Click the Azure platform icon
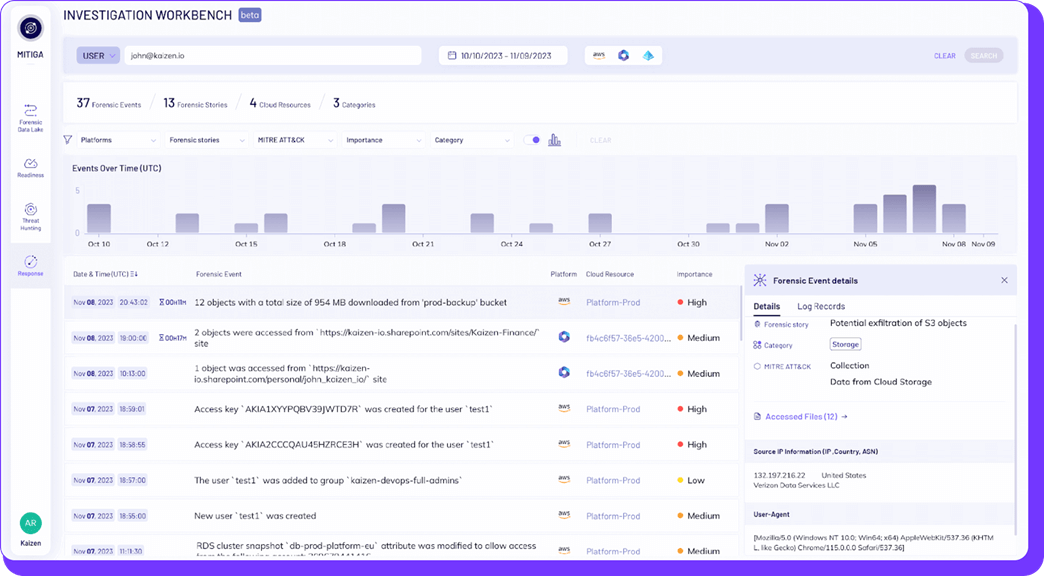This screenshot has height=576, width=1044. pyautogui.click(x=647, y=55)
